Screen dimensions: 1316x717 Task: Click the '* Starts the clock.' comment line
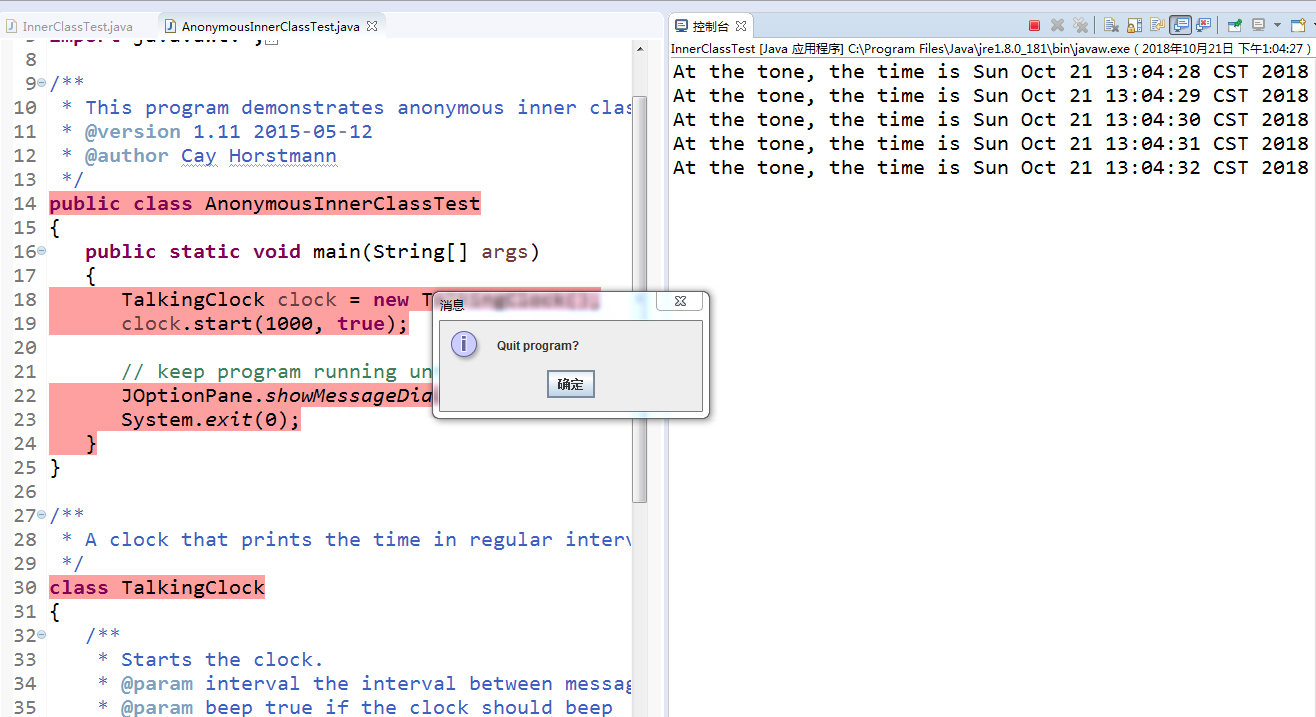[x=210, y=660]
